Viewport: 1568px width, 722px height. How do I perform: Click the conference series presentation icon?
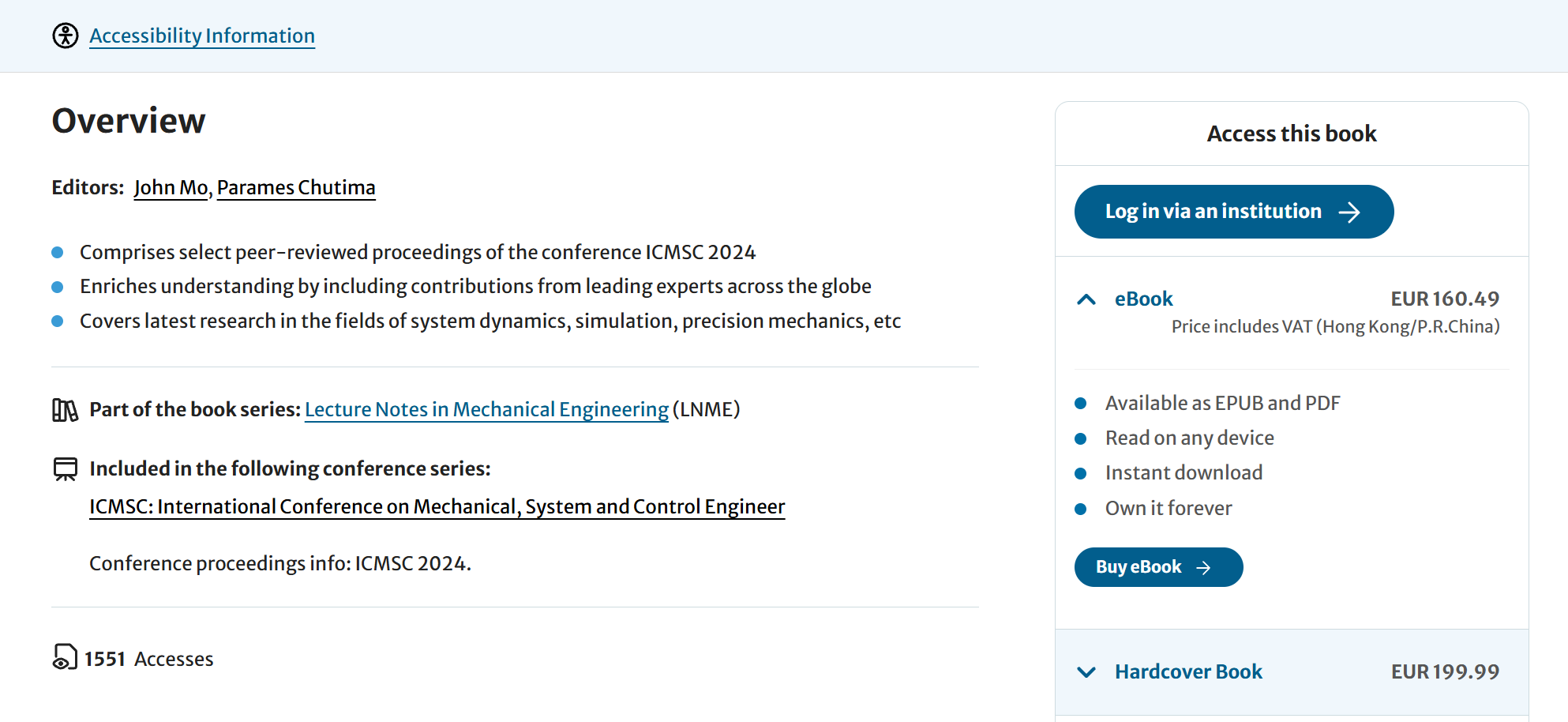coord(65,469)
